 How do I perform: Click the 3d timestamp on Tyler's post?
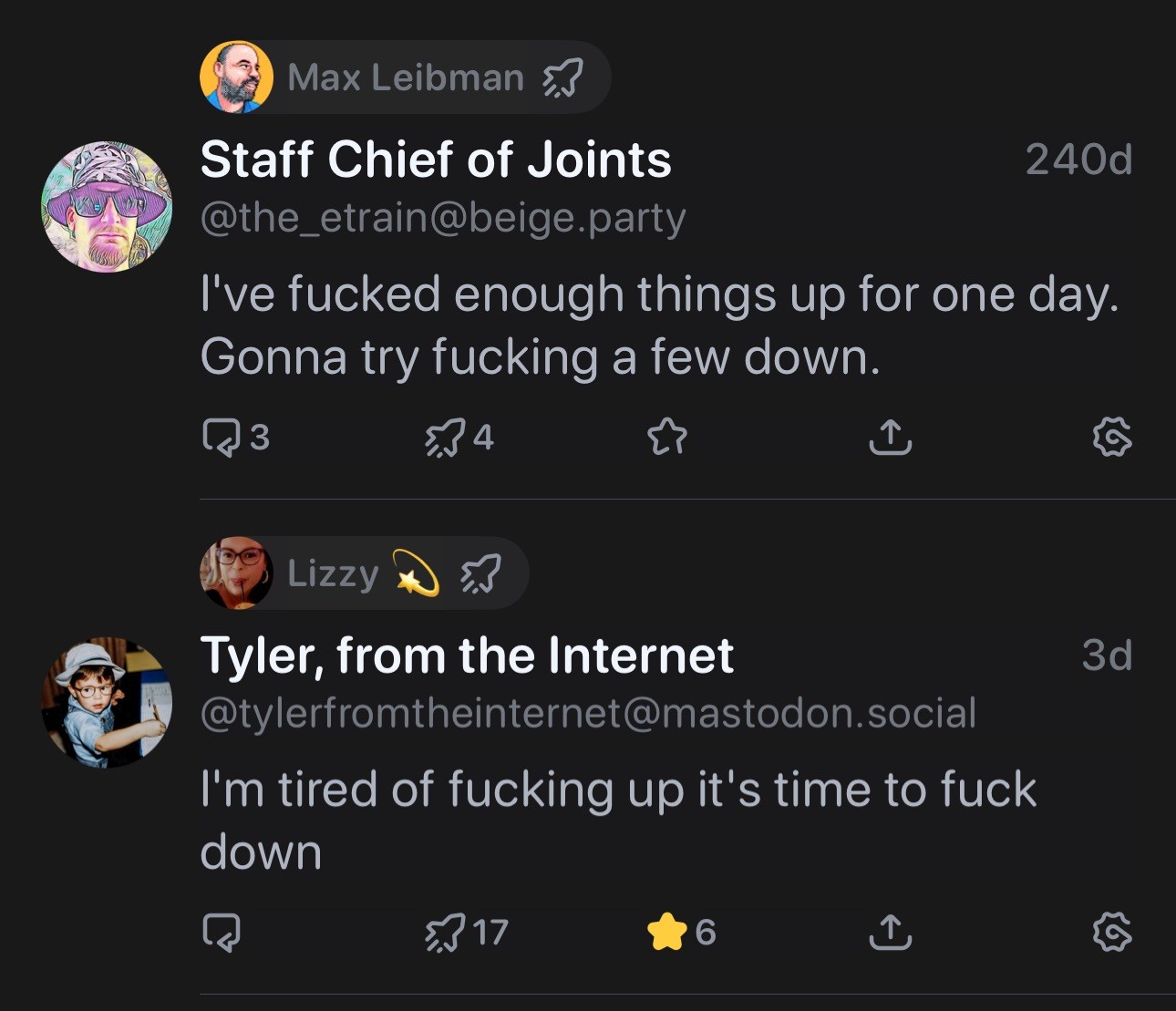point(1107,655)
